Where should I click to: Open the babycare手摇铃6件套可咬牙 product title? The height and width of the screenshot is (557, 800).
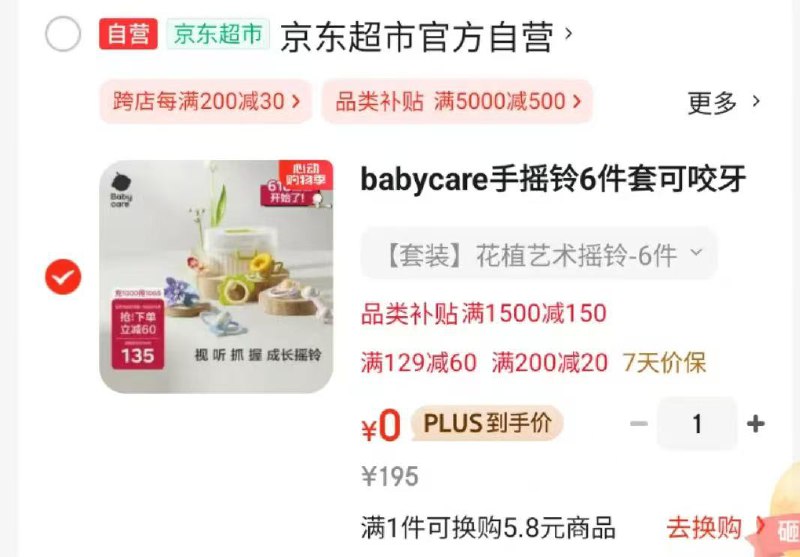(553, 179)
